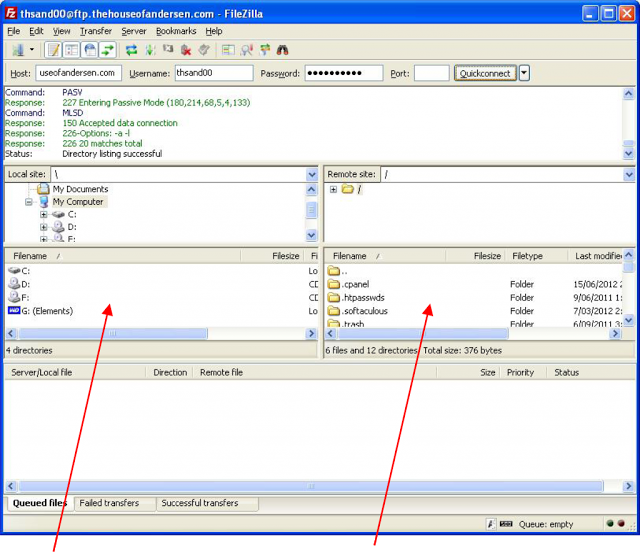The height and width of the screenshot is (552, 640).
Task: Select My Computer in local tree
Action: coord(78,202)
